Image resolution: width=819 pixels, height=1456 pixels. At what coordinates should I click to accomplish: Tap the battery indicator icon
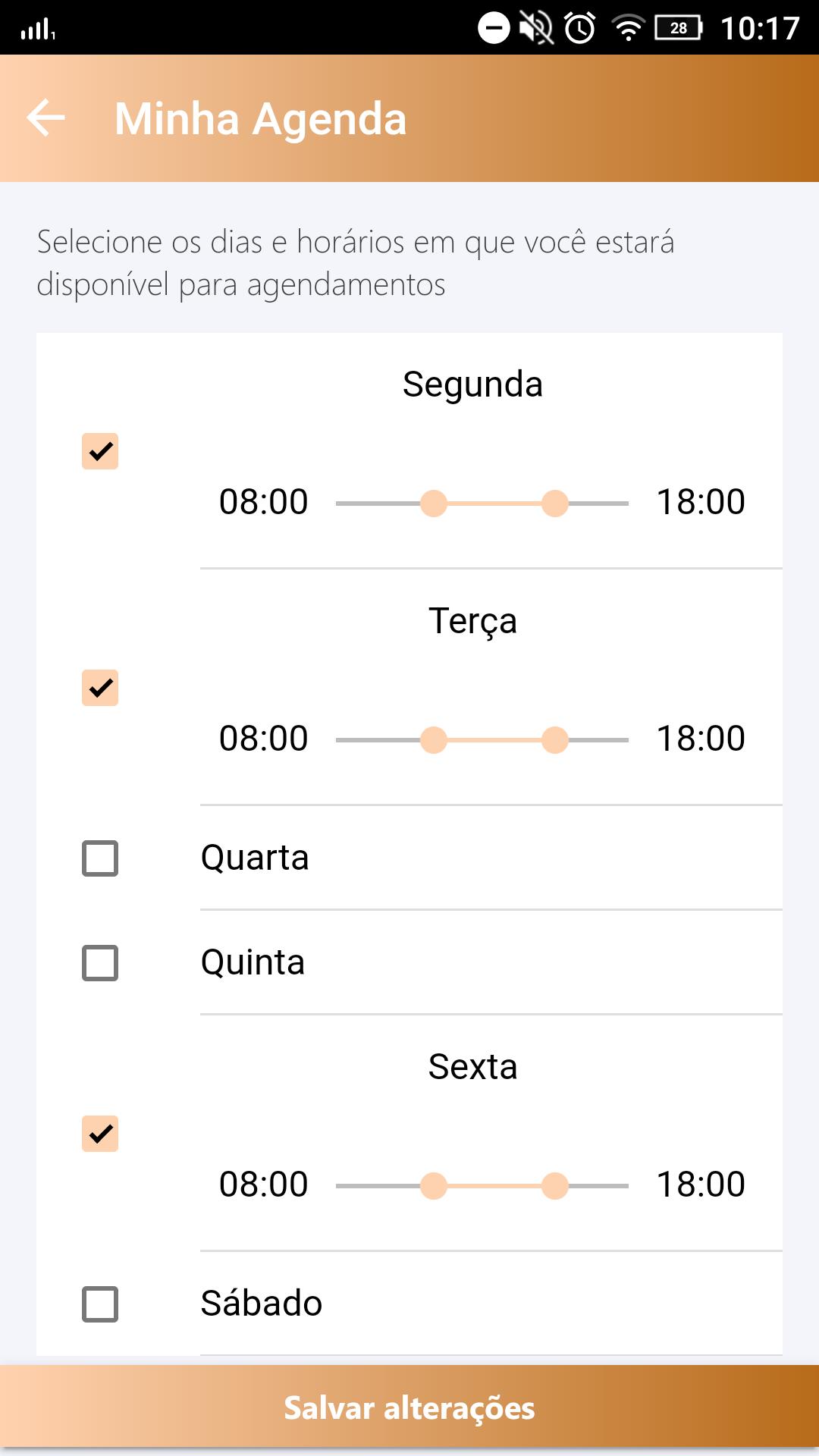(x=679, y=28)
